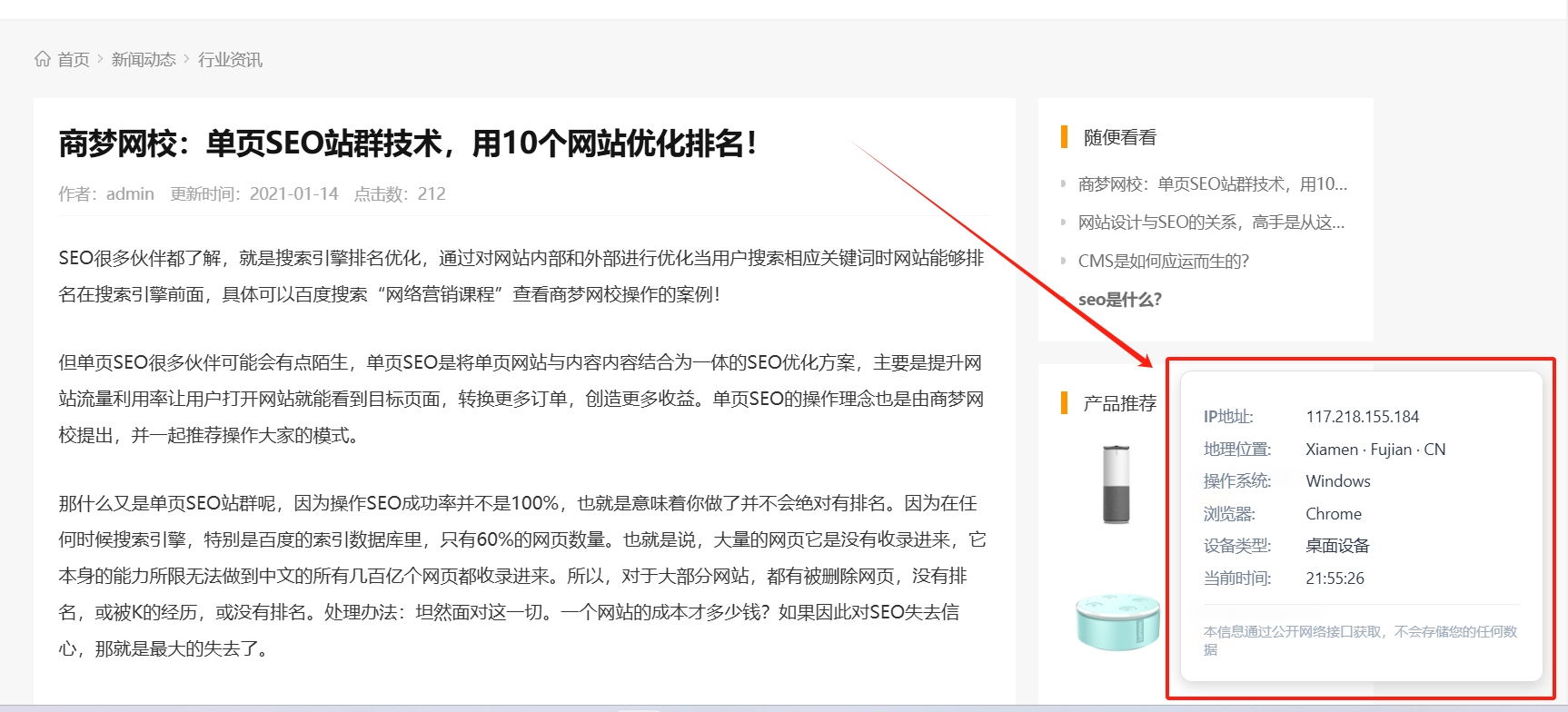Go to 首页 breadcrumb link
Image resolution: width=1568 pixels, height=712 pixels.
74,60
